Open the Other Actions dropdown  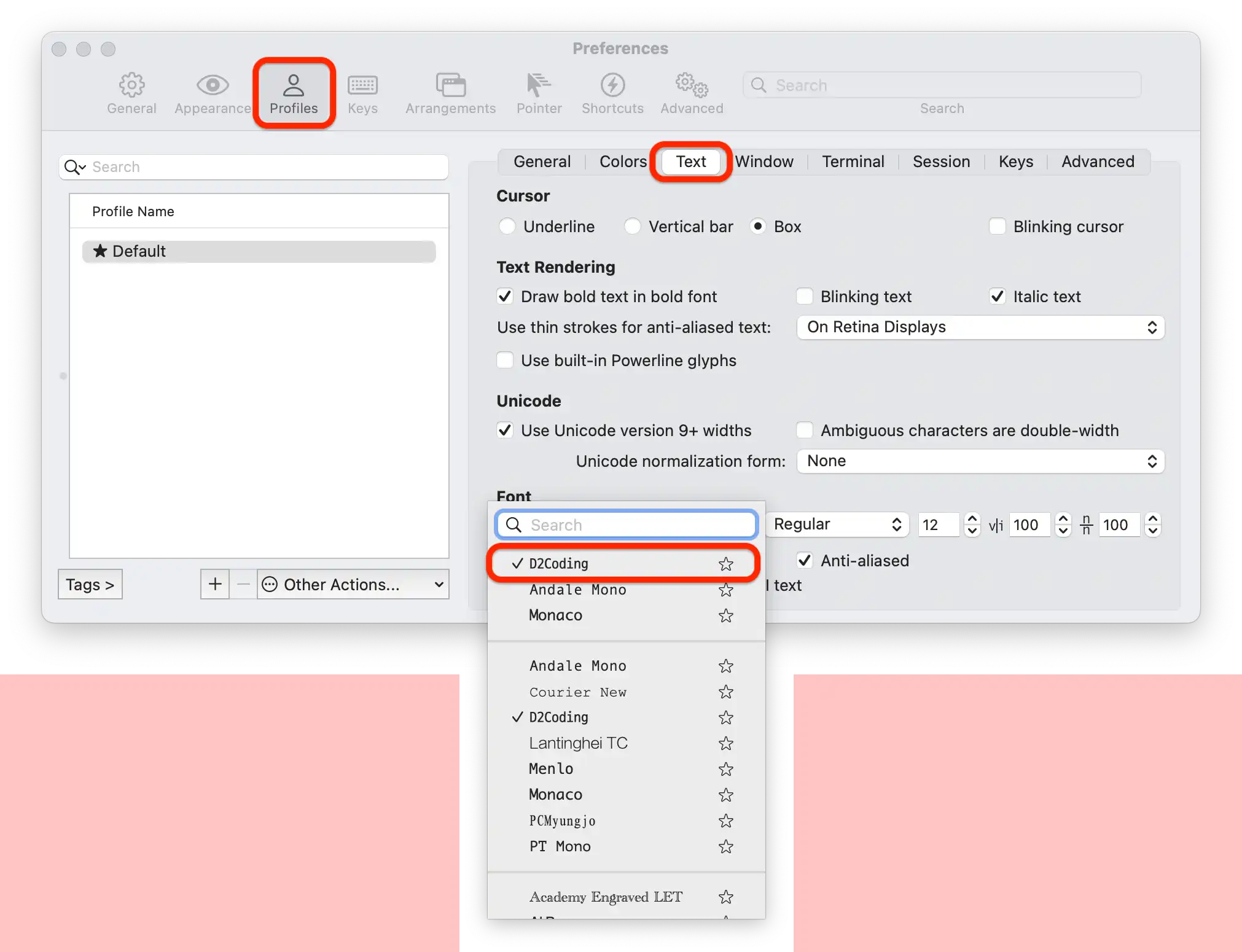coord(353,584)
